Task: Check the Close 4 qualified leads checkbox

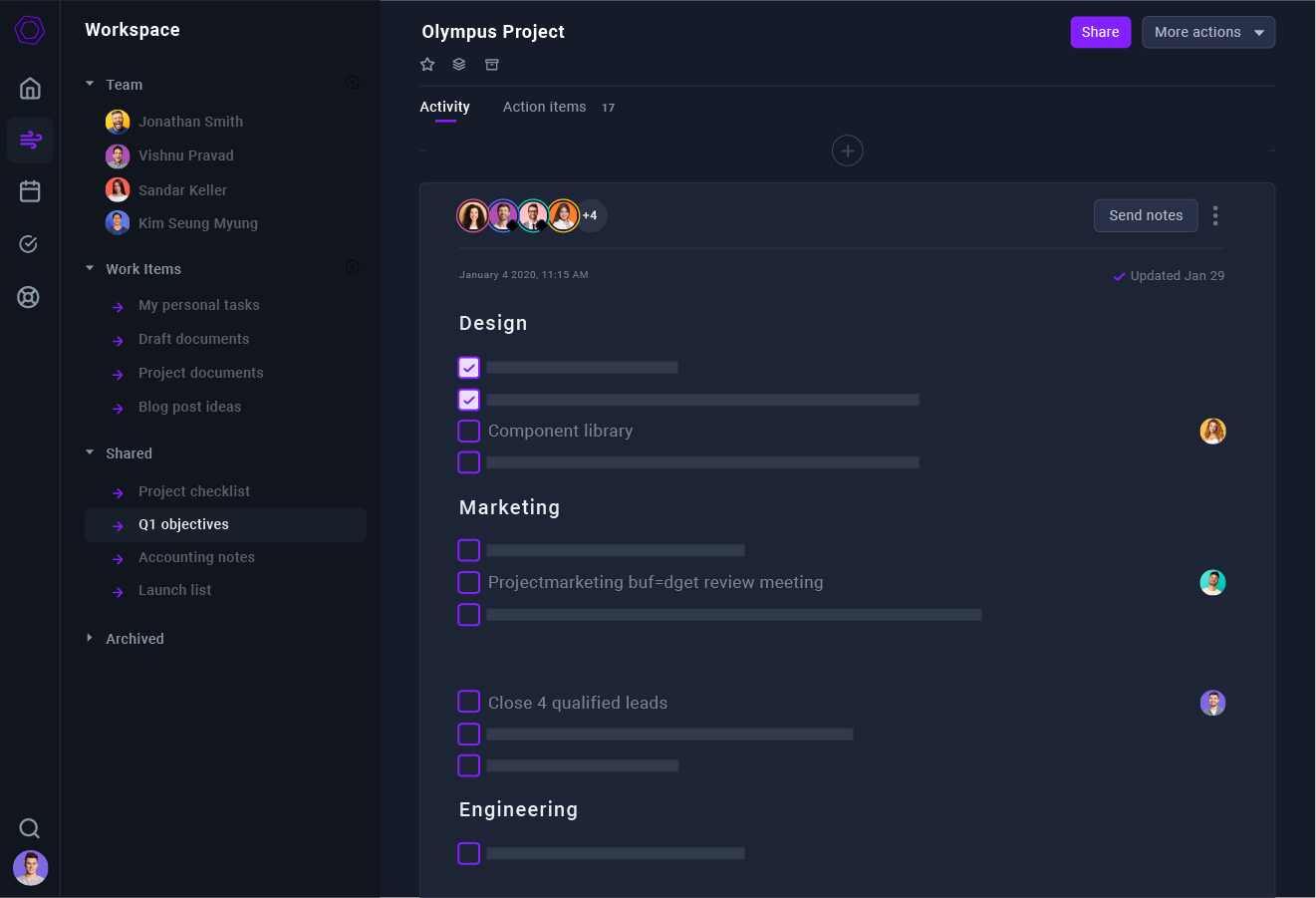Action: 468,702
